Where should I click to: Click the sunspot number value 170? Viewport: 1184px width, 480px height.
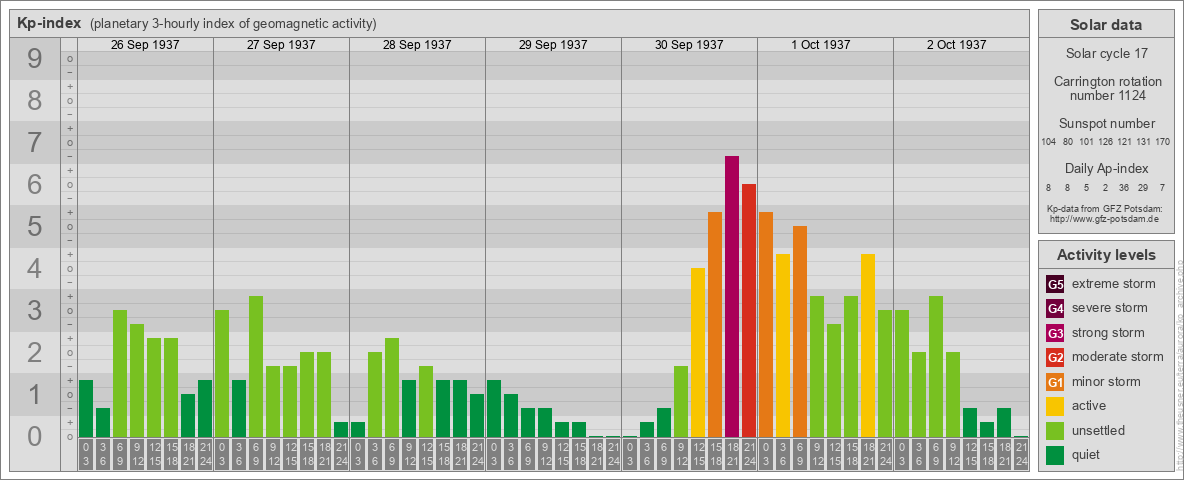click(1162, 141)
